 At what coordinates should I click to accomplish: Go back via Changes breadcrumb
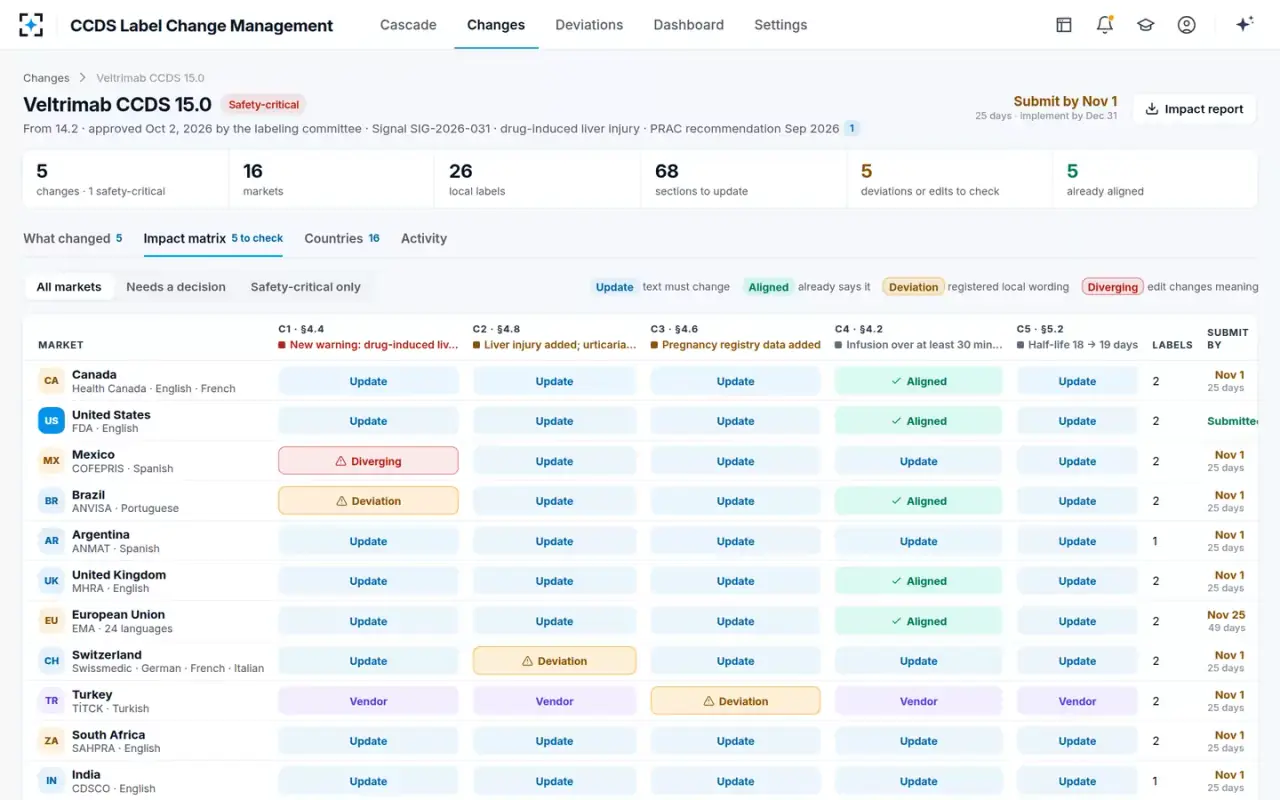pos(46,78)
